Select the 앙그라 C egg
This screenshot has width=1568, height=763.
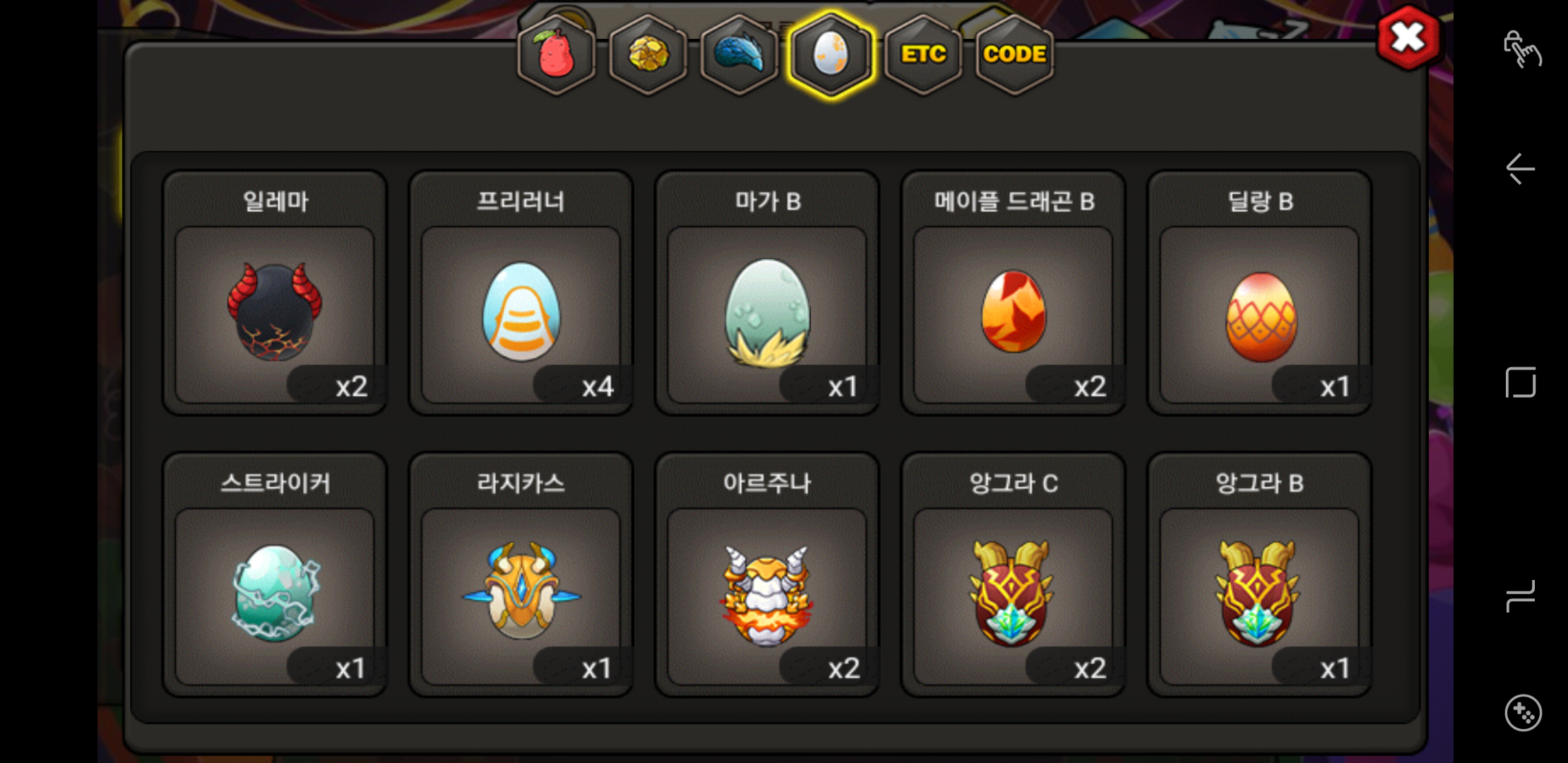tap(1014, 574)
